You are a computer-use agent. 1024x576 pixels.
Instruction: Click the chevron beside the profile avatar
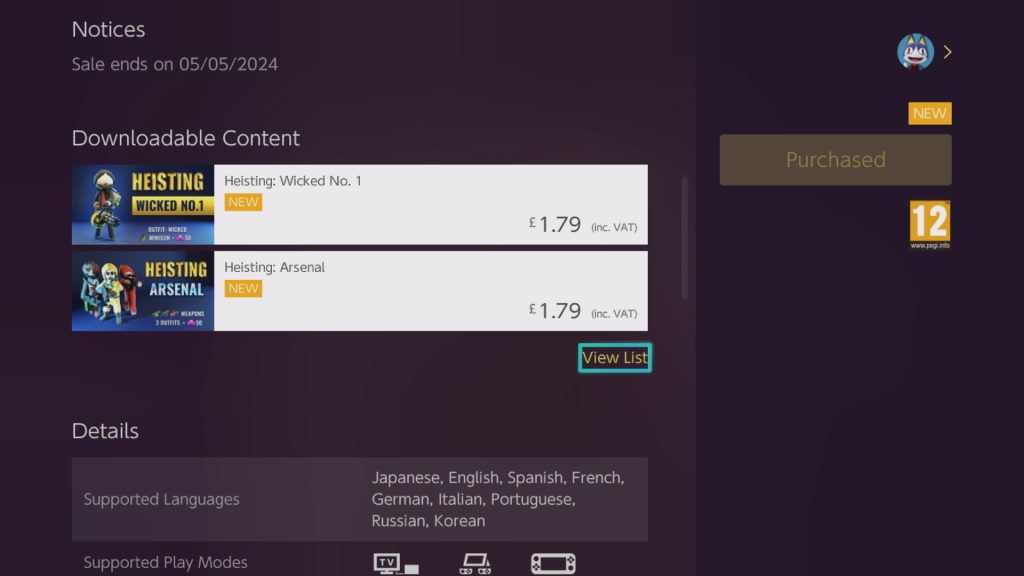(x=947, y=52)
